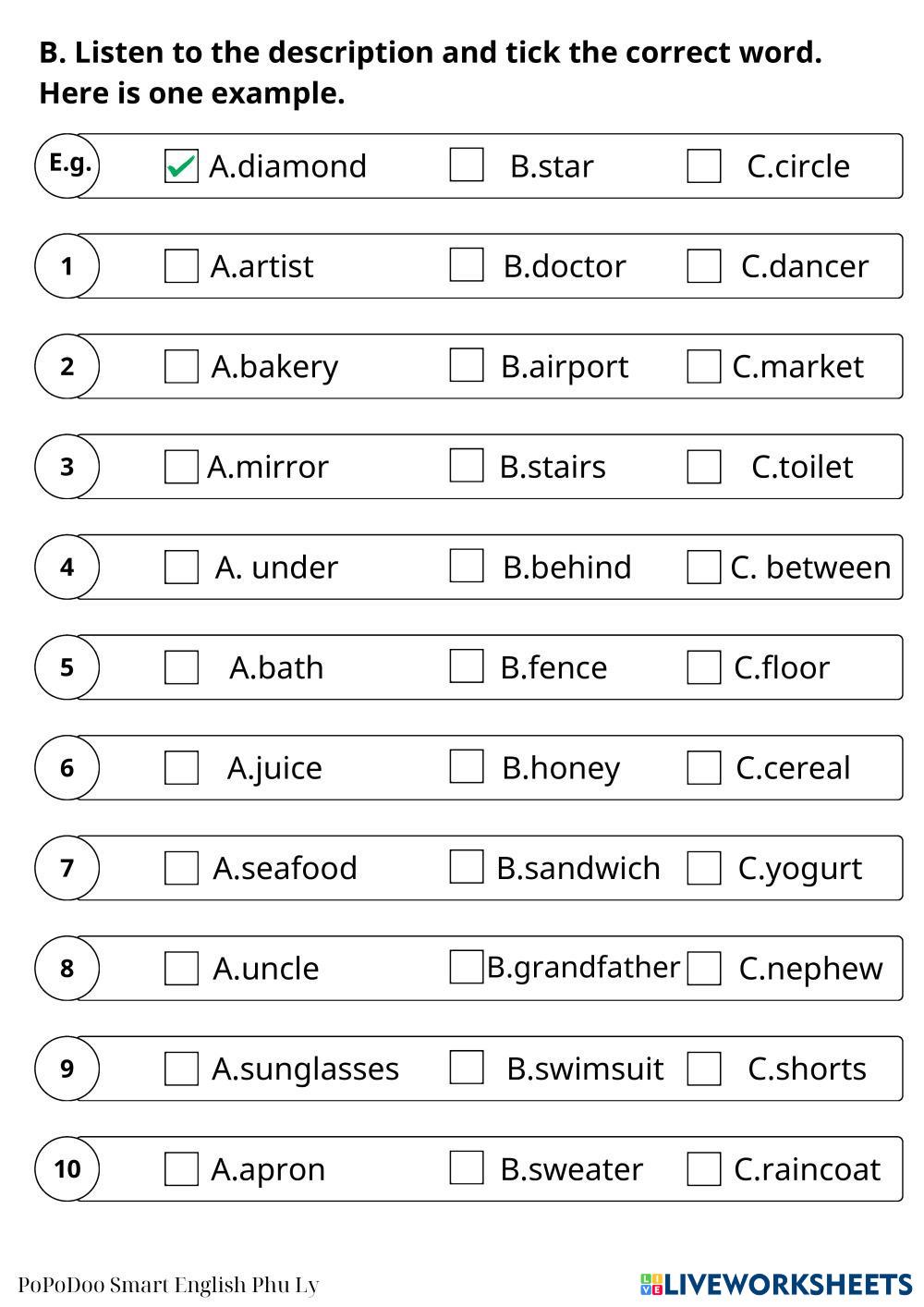
Task: Select the B.airport checkbox
Action: [x=467, y=365]
